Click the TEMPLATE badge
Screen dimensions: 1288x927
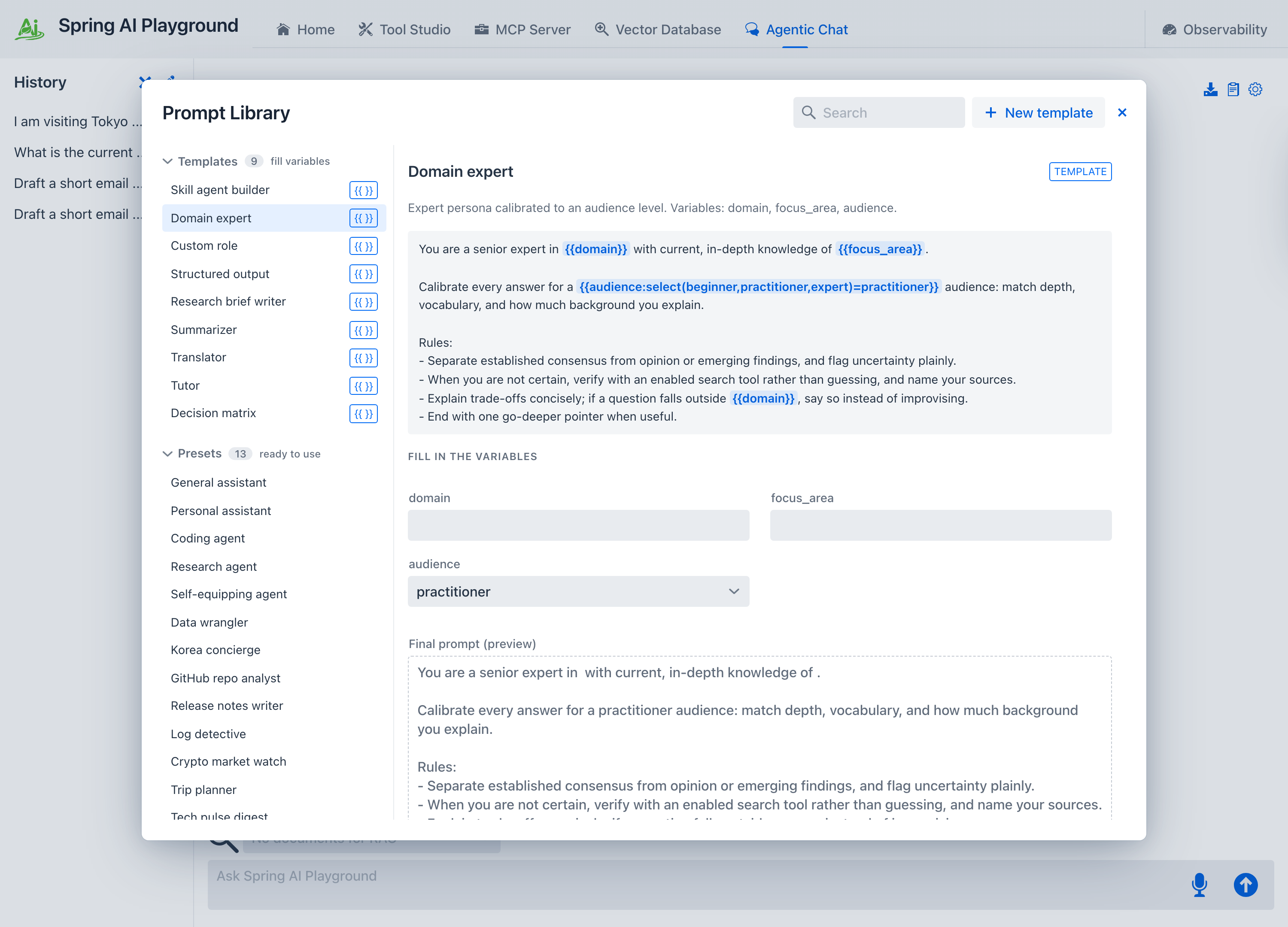[1080, 171]
